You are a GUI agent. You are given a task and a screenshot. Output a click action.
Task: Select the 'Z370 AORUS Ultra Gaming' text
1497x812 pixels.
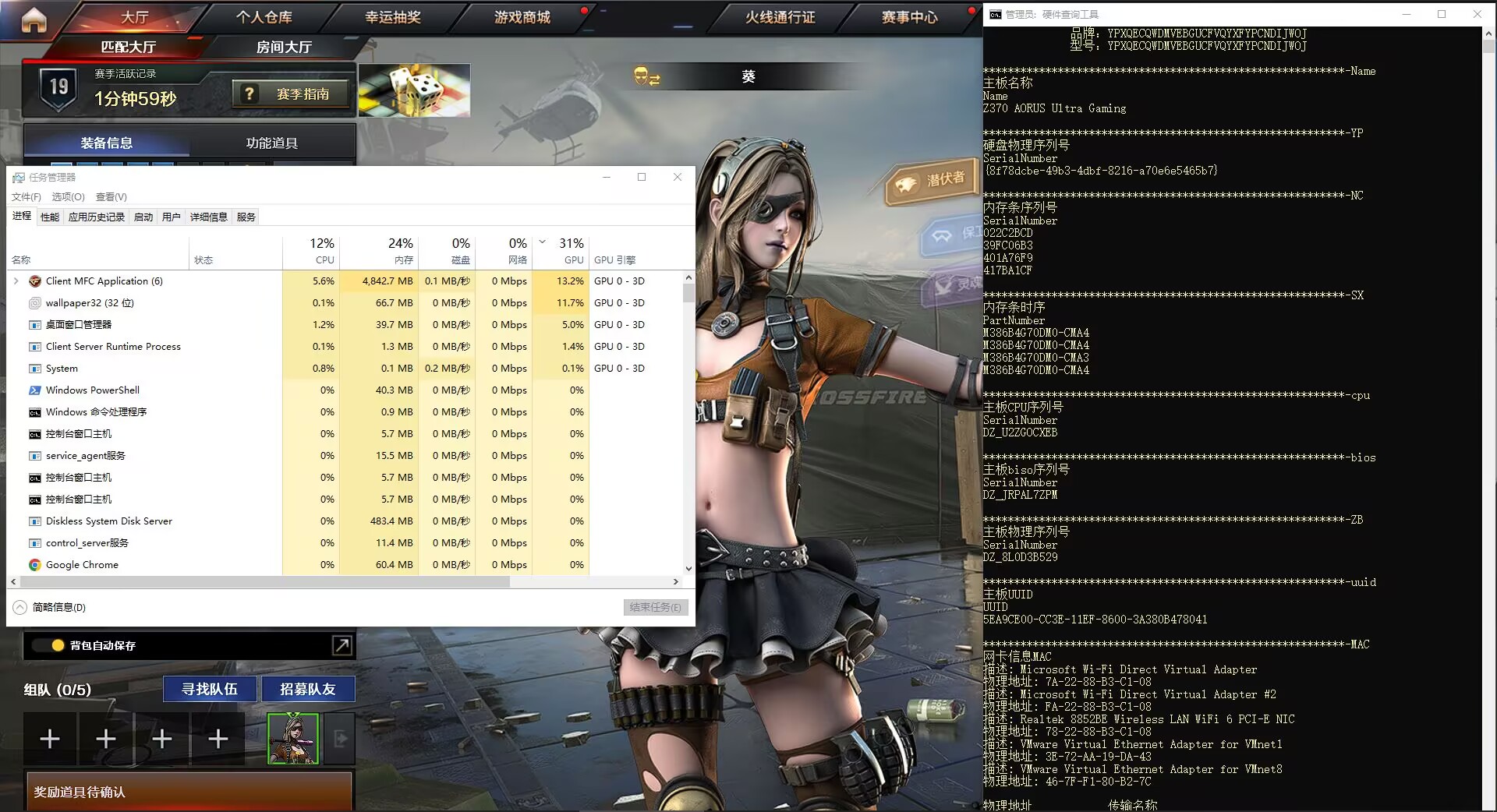pyautogui.click(x=1054, y=108)
